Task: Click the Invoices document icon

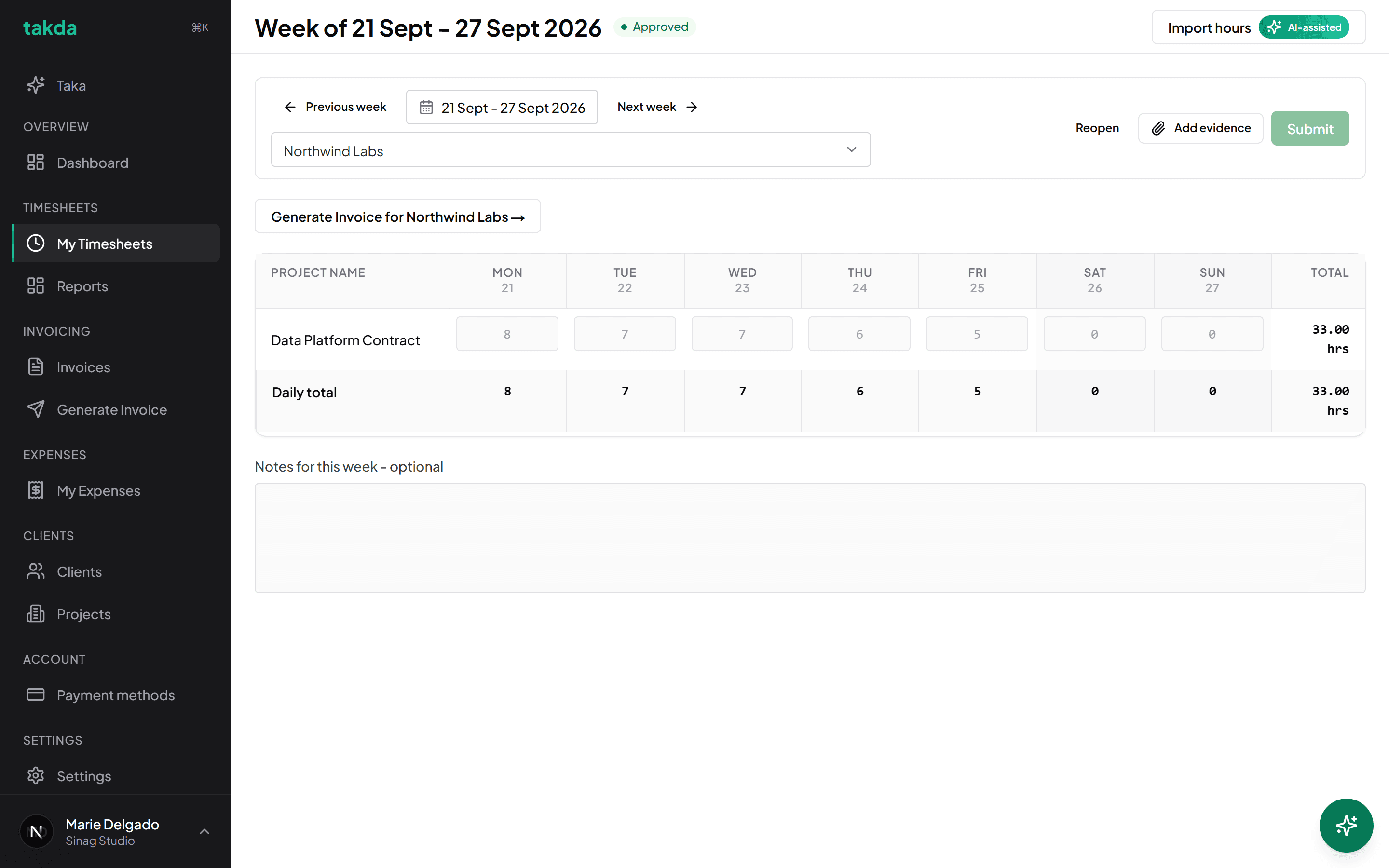Action: 36,367
